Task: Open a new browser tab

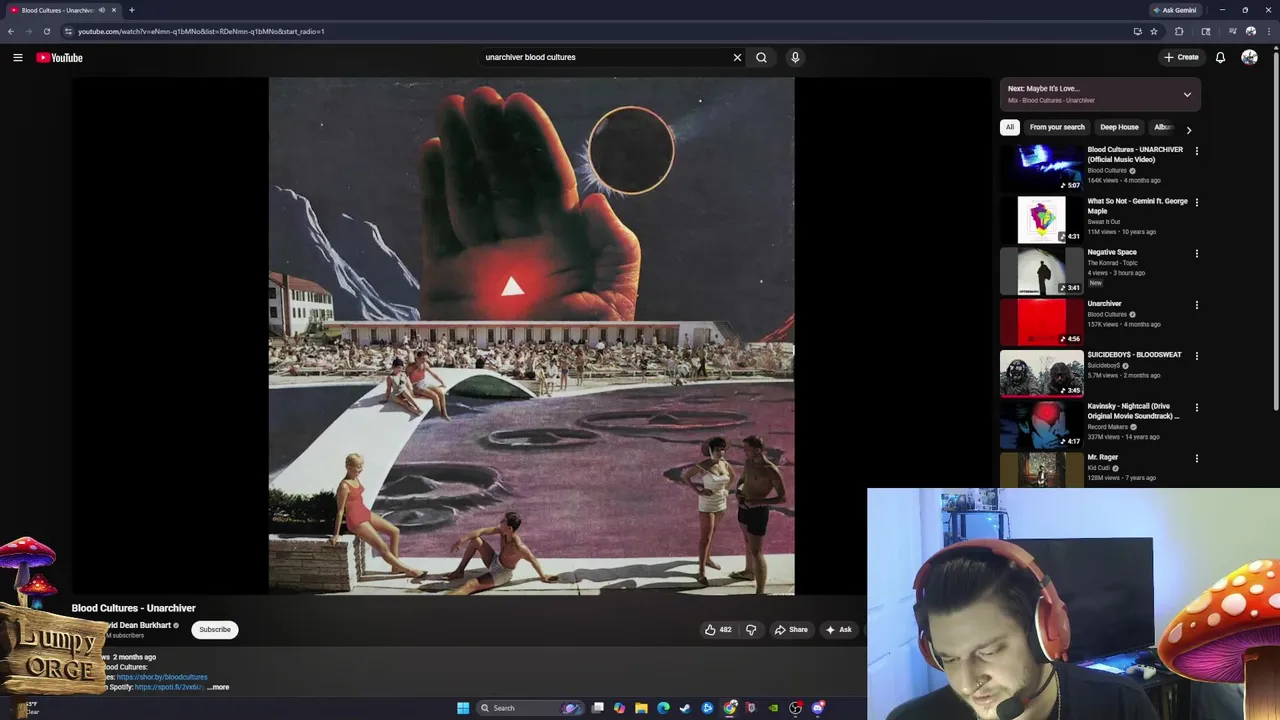Action: click(131, 10)
